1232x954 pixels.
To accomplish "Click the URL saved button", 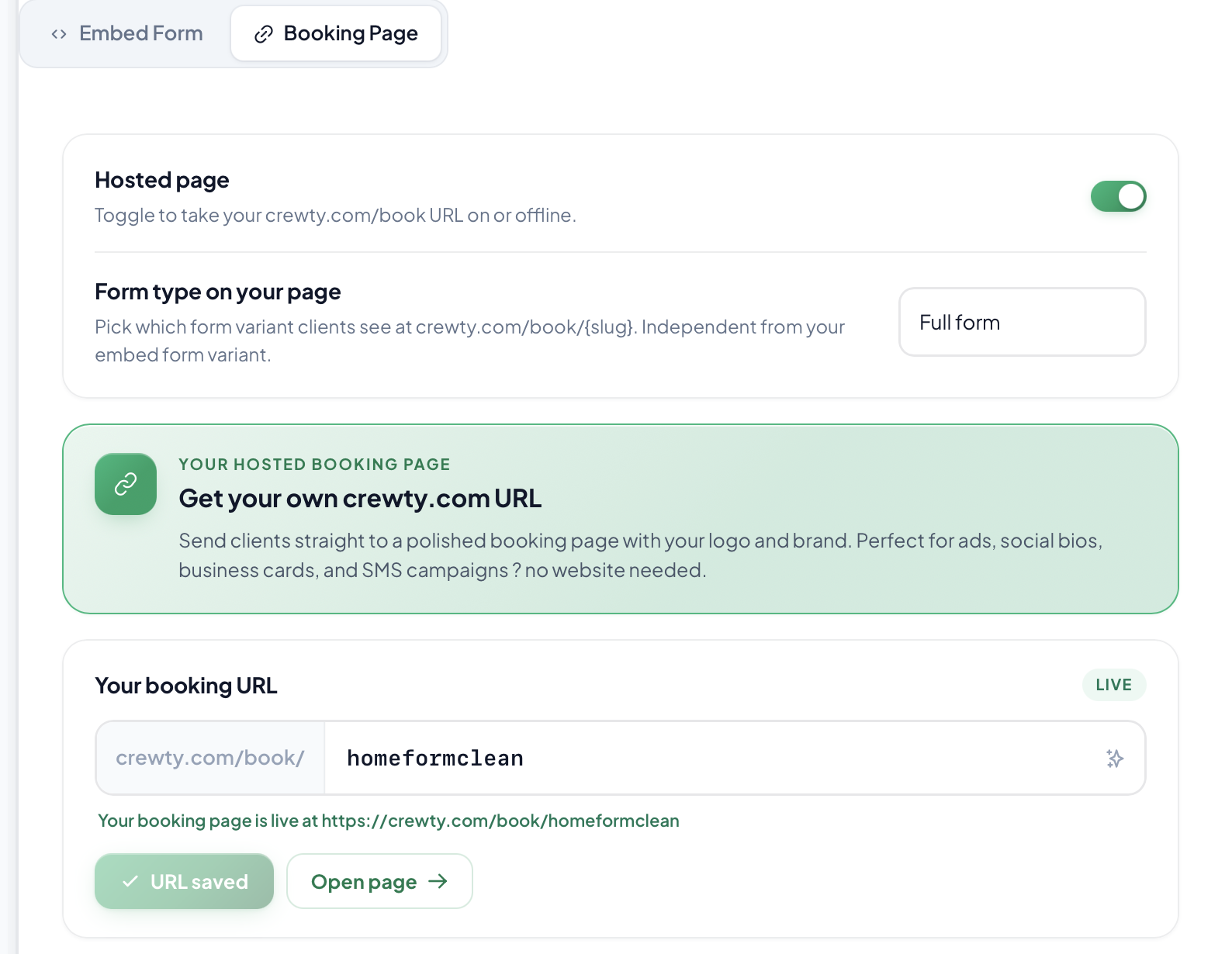I will [x=184, y=881].
